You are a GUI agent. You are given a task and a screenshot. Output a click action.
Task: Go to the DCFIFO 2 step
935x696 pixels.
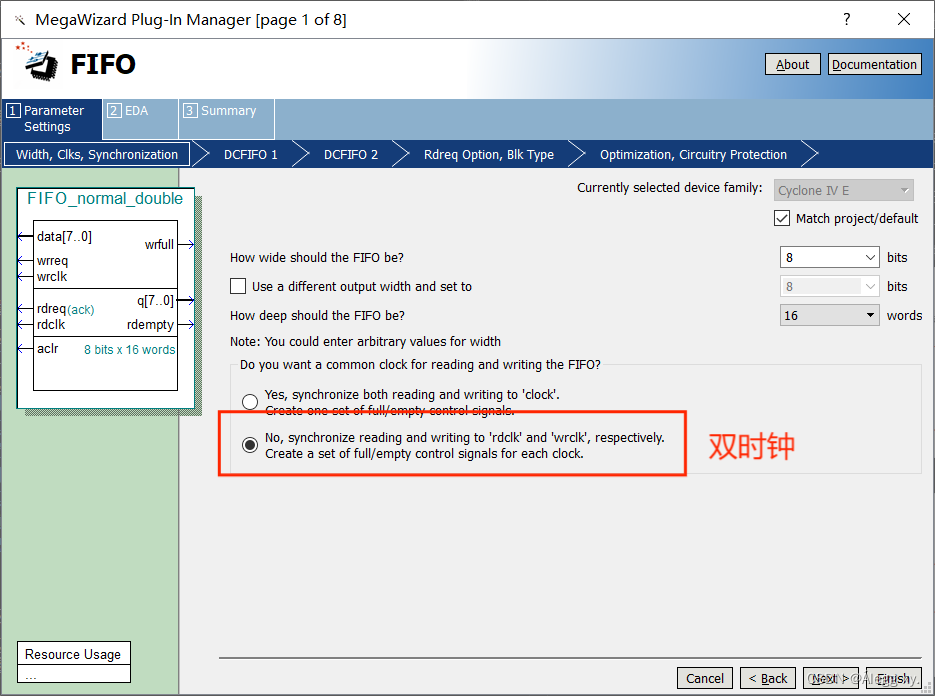(x=351, y=154)
